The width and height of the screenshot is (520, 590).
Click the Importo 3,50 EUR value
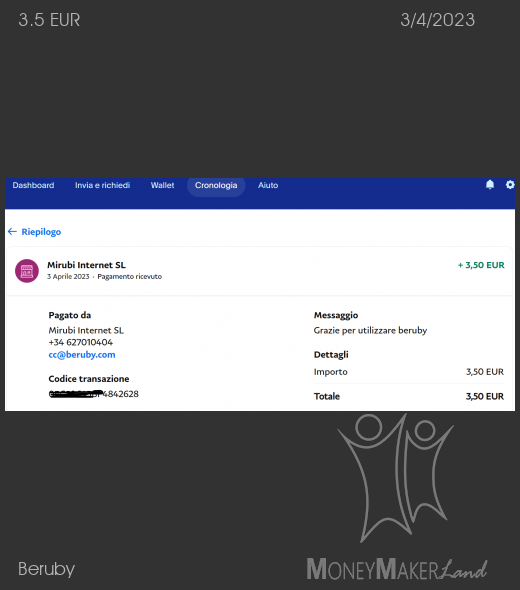click(x=485, y=372)
